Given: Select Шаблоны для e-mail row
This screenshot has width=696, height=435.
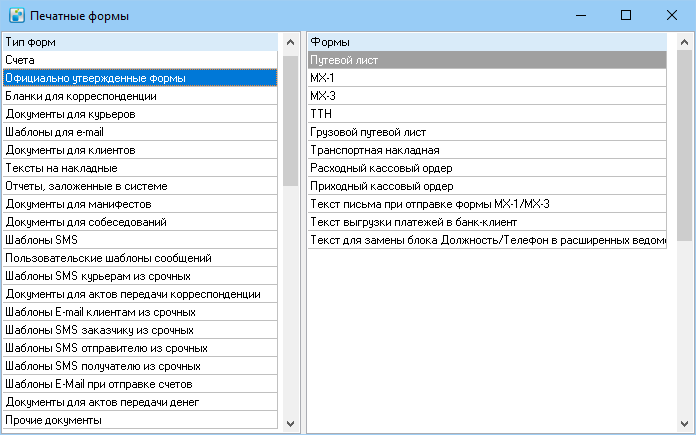Looking at the screenshot, I should point(140,132).
